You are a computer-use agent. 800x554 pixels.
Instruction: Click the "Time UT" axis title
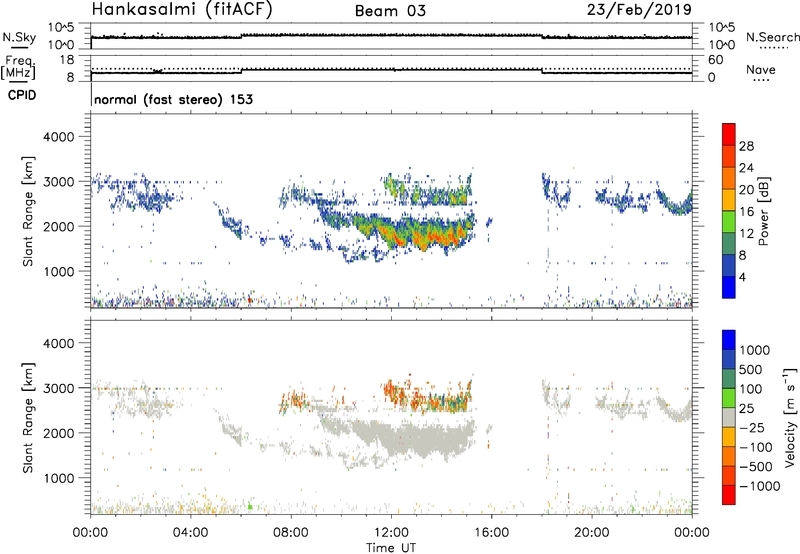tap(391, 548)
